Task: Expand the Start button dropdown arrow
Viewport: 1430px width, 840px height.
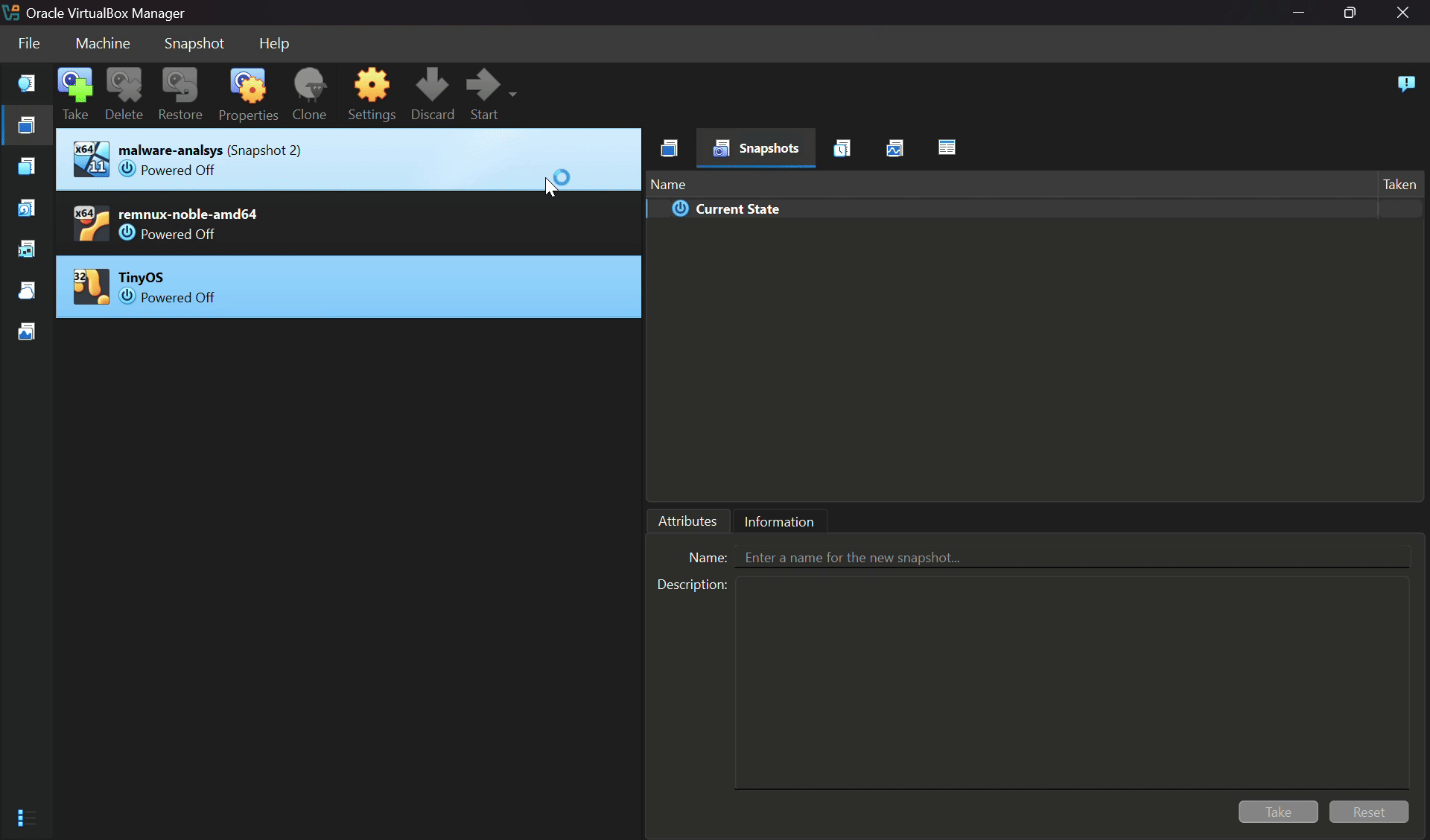Action: (512, 95)
